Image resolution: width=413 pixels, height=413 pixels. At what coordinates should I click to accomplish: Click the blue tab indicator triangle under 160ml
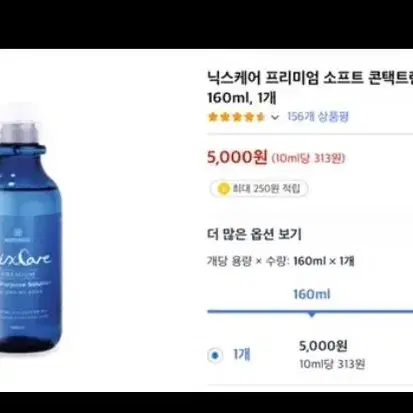pyautogui.click(x=312, y=315)
